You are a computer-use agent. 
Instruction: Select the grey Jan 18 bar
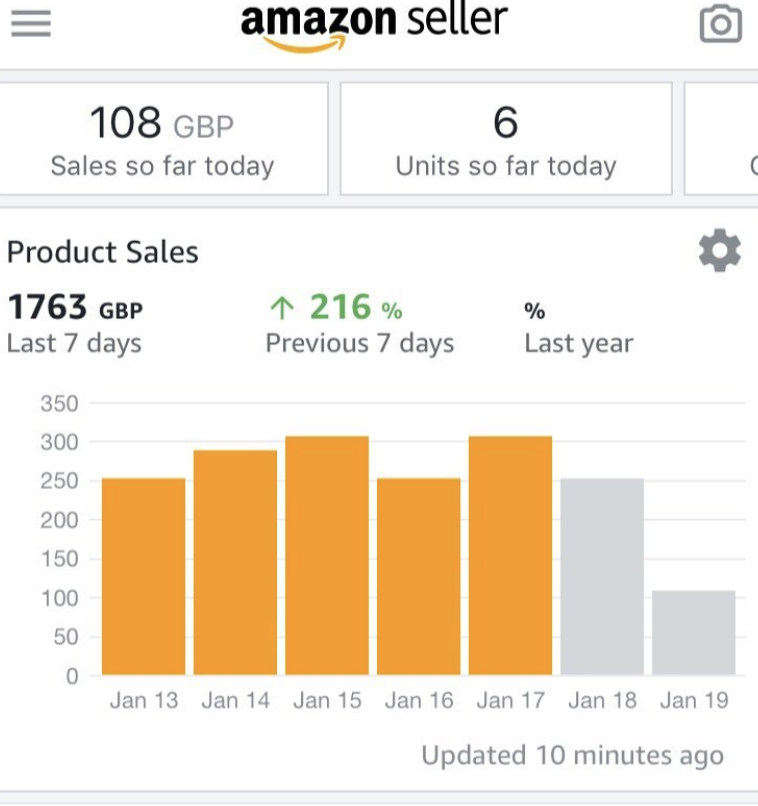(602, 576)
